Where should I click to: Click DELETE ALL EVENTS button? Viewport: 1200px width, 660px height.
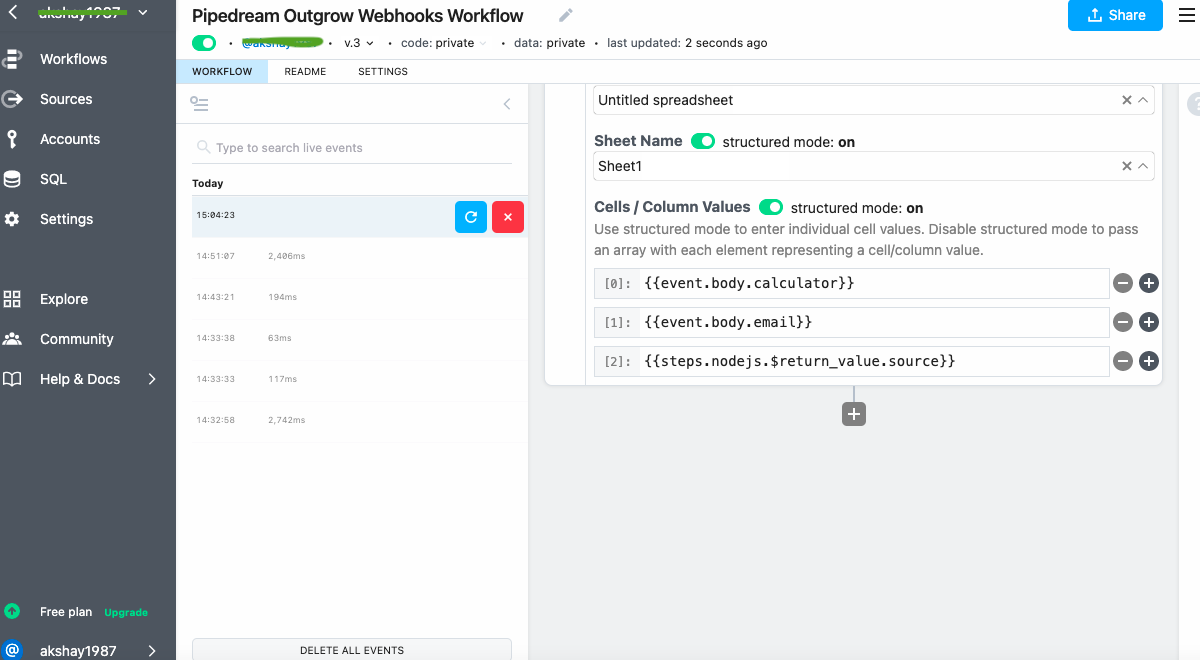352,649
